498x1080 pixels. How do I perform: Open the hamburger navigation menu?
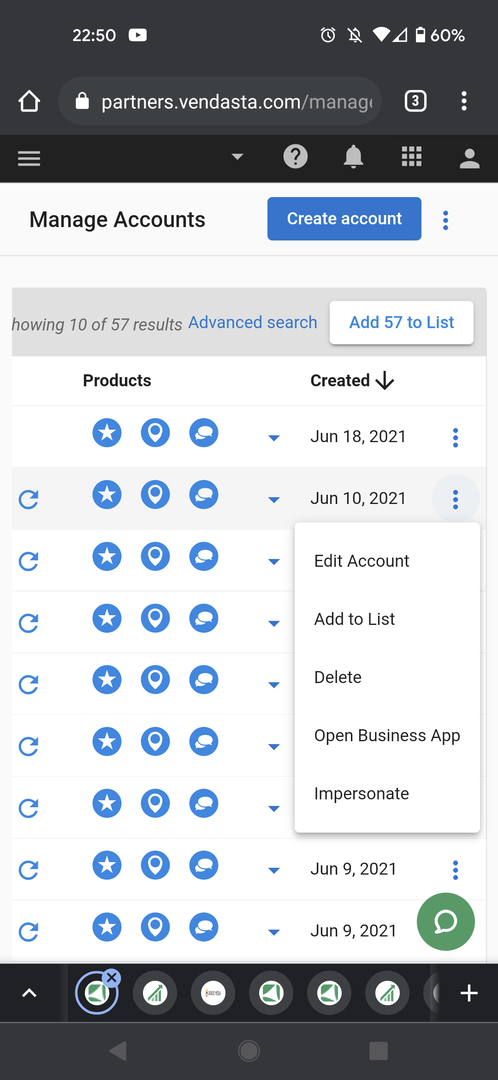29,158
